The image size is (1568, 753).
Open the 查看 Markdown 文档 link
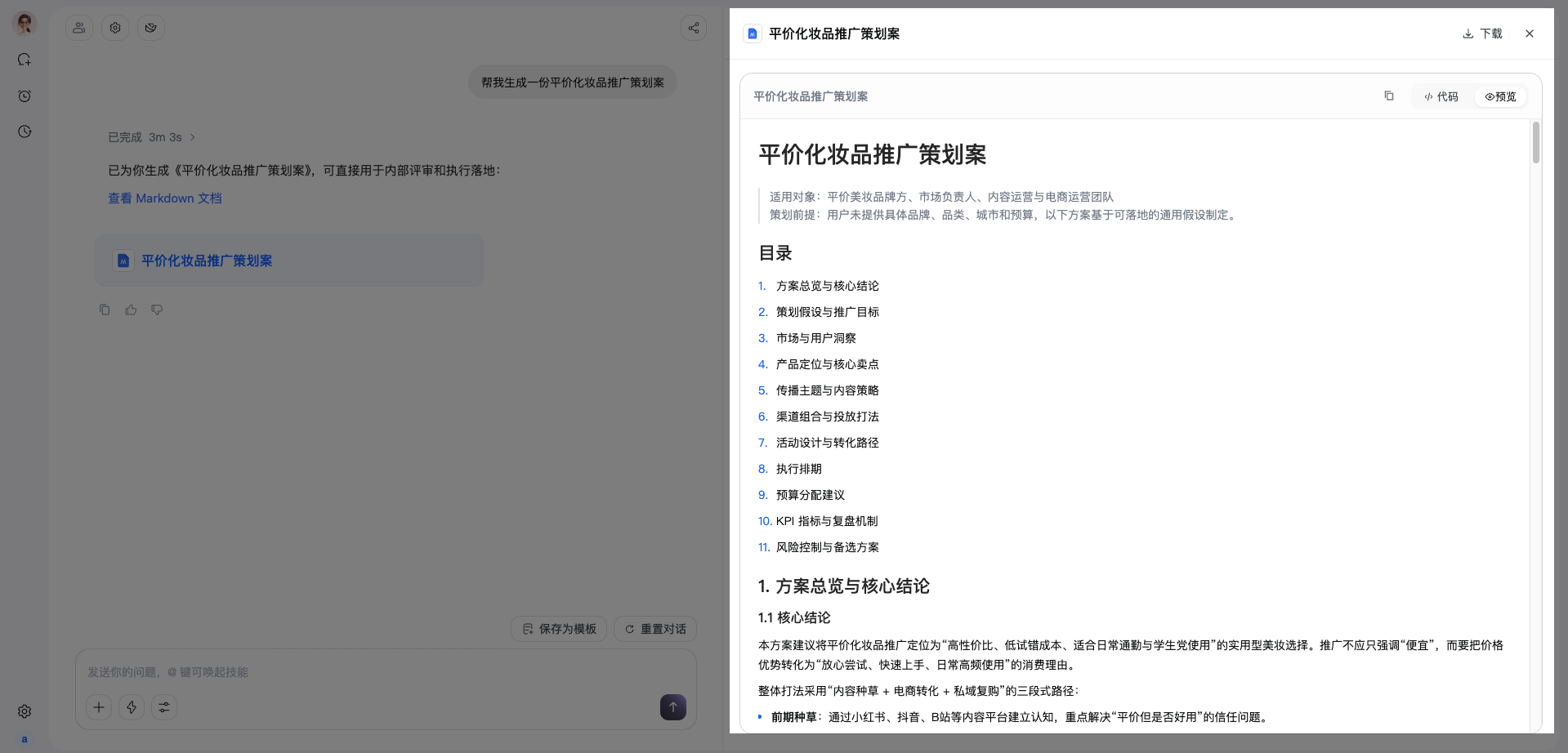coord(165,198)
